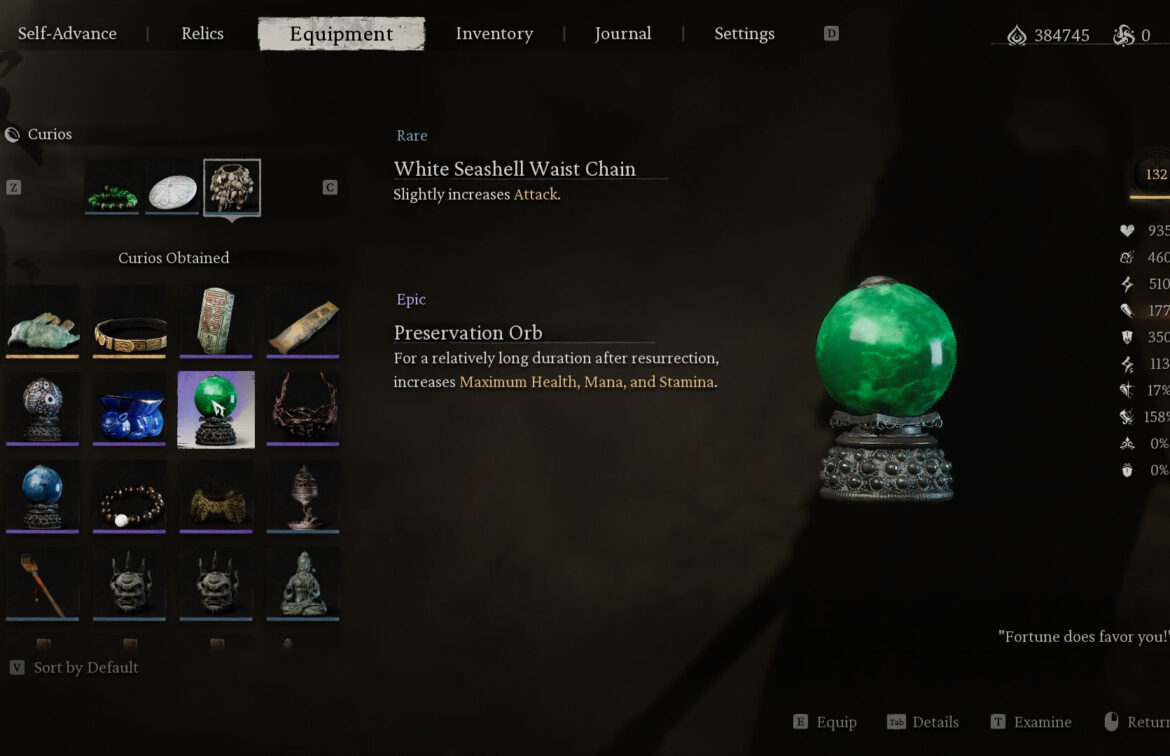
Task: Select the Preservation Orb green sphere
Action: click(216, 410)
